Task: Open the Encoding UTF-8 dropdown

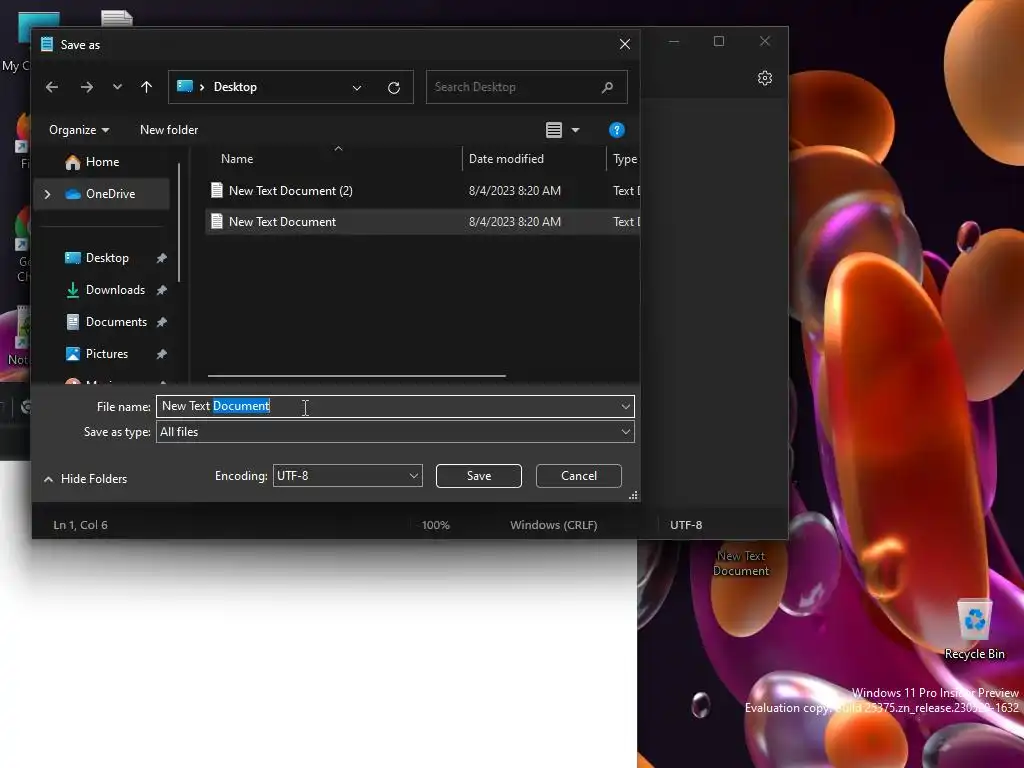Action: click(347, 475)
